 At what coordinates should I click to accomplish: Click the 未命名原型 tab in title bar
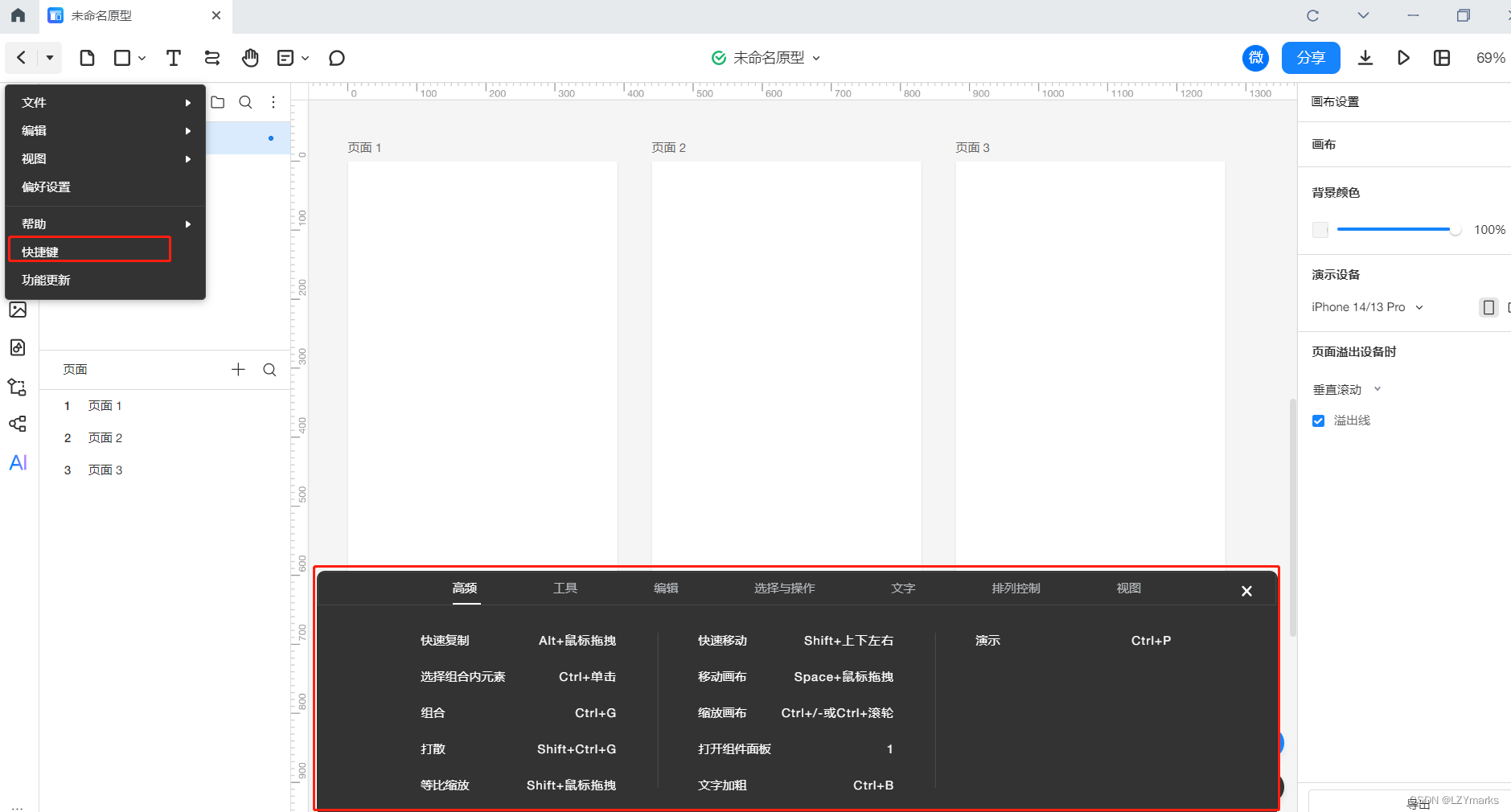134,16
